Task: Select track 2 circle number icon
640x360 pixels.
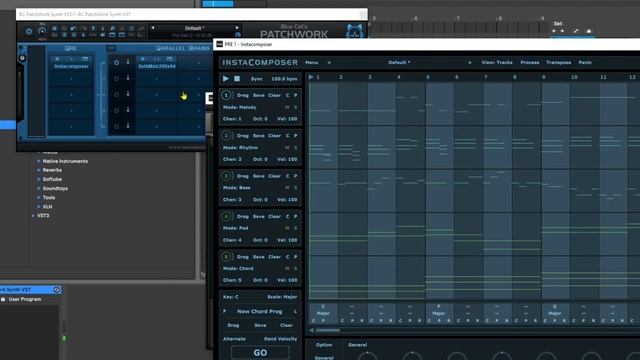Action: click(226, 136)
